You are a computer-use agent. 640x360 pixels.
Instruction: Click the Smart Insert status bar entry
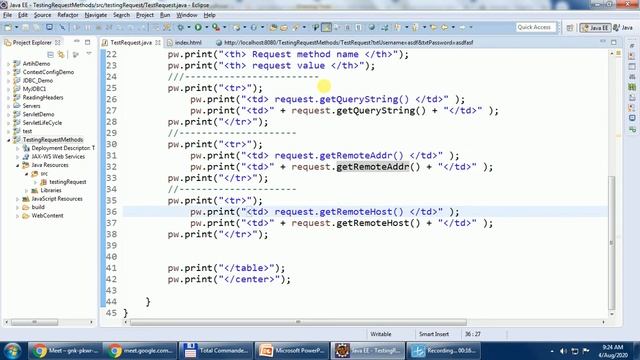(x=433, y=334)
